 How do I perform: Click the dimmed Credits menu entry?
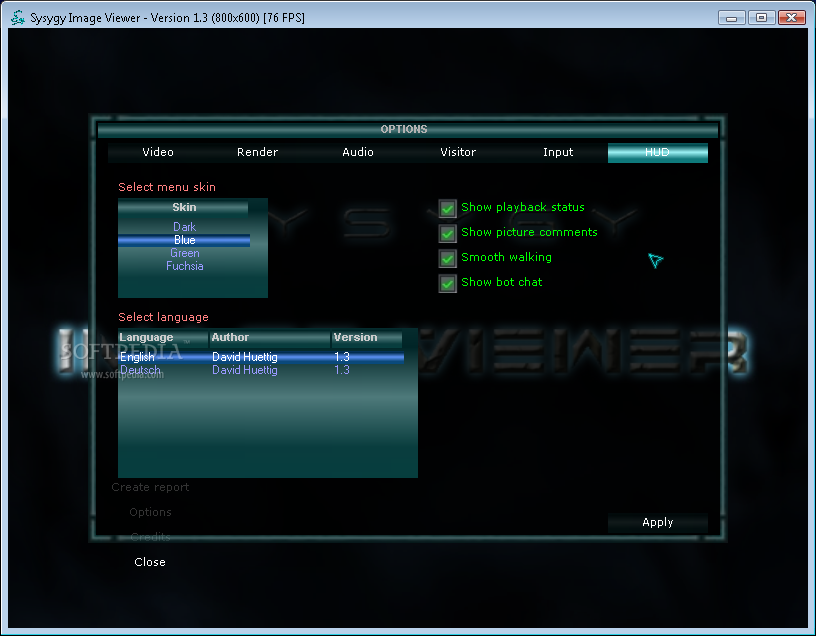150,537
